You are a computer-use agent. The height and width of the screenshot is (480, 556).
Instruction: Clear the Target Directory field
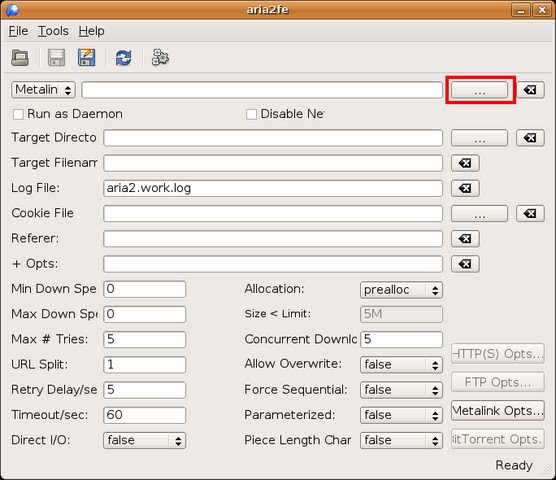(x=530, y=138)
